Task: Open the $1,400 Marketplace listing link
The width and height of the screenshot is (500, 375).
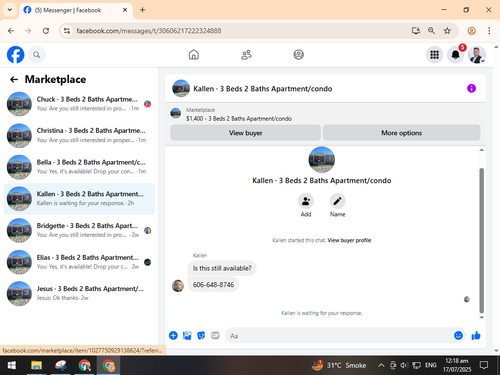Action: click(x=239, y=119)
